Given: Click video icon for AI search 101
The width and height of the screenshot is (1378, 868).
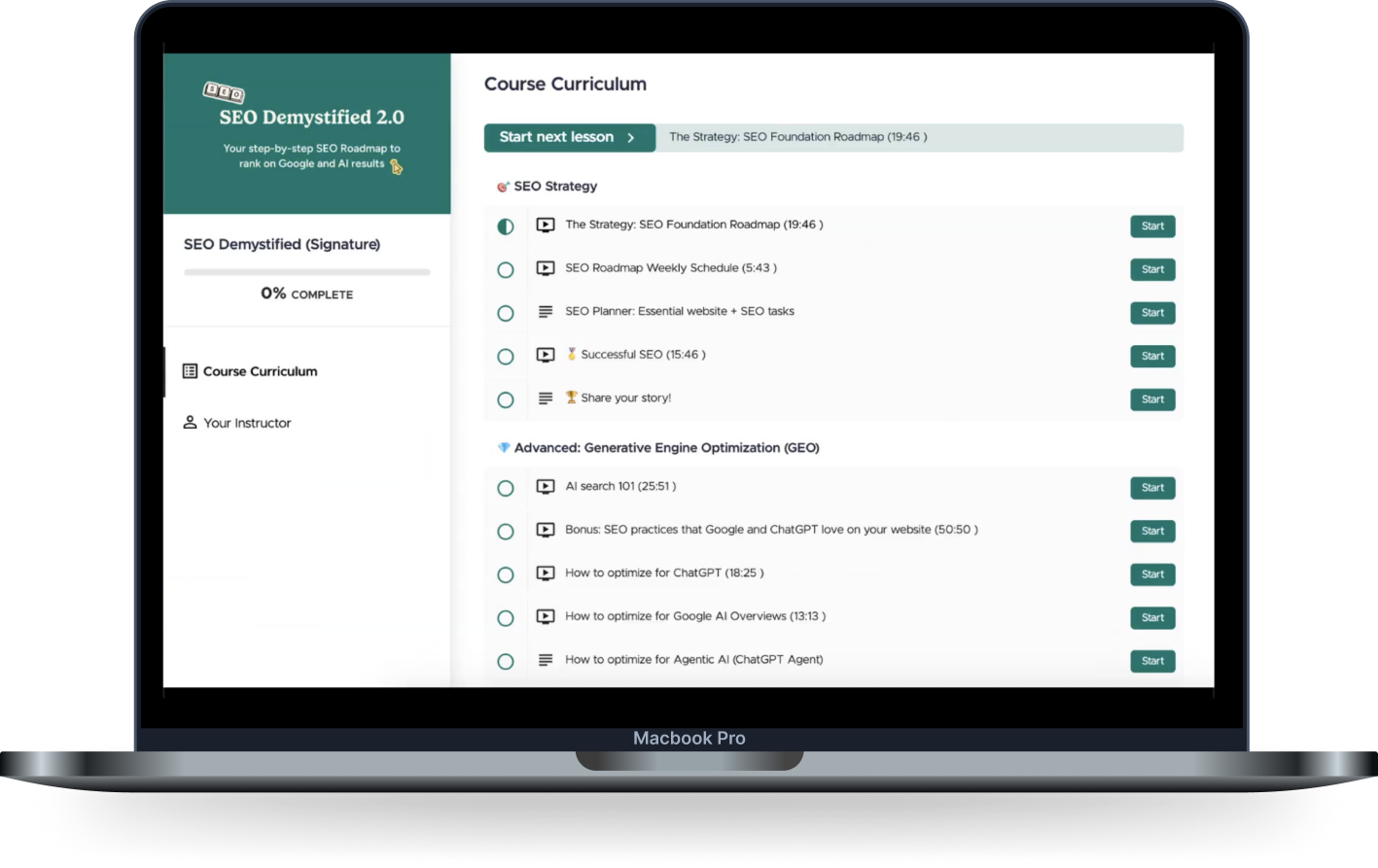Looking at the screenshot, I should point(546,486).
